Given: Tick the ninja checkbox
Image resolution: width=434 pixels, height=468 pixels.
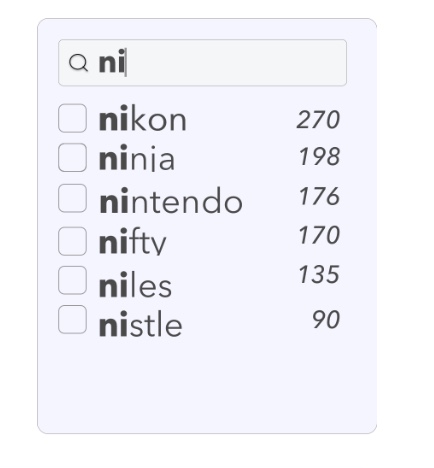Looking at the screenshot, I should click(x=73, y=157).
